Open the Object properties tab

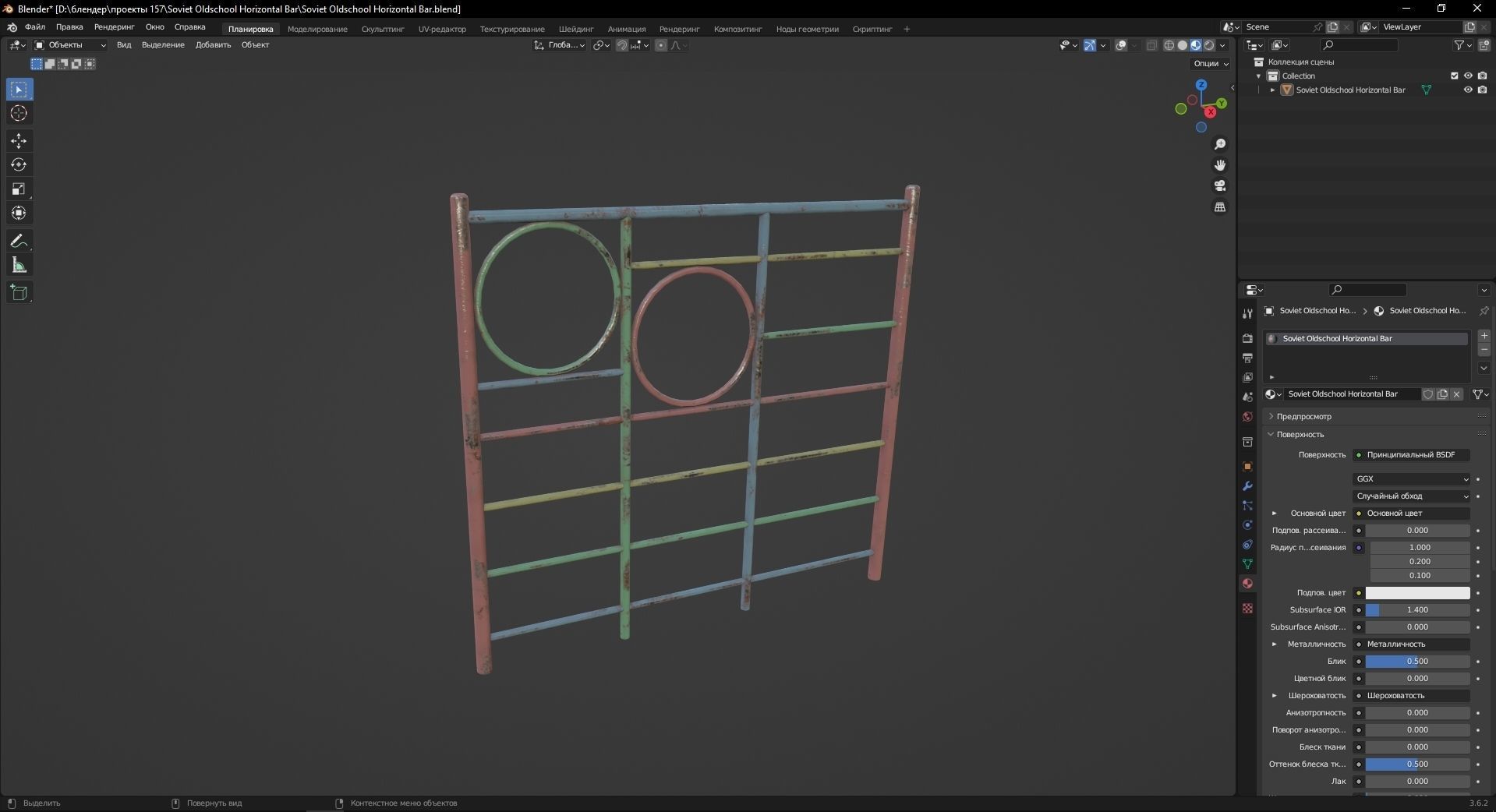[x=1247, y=466]
